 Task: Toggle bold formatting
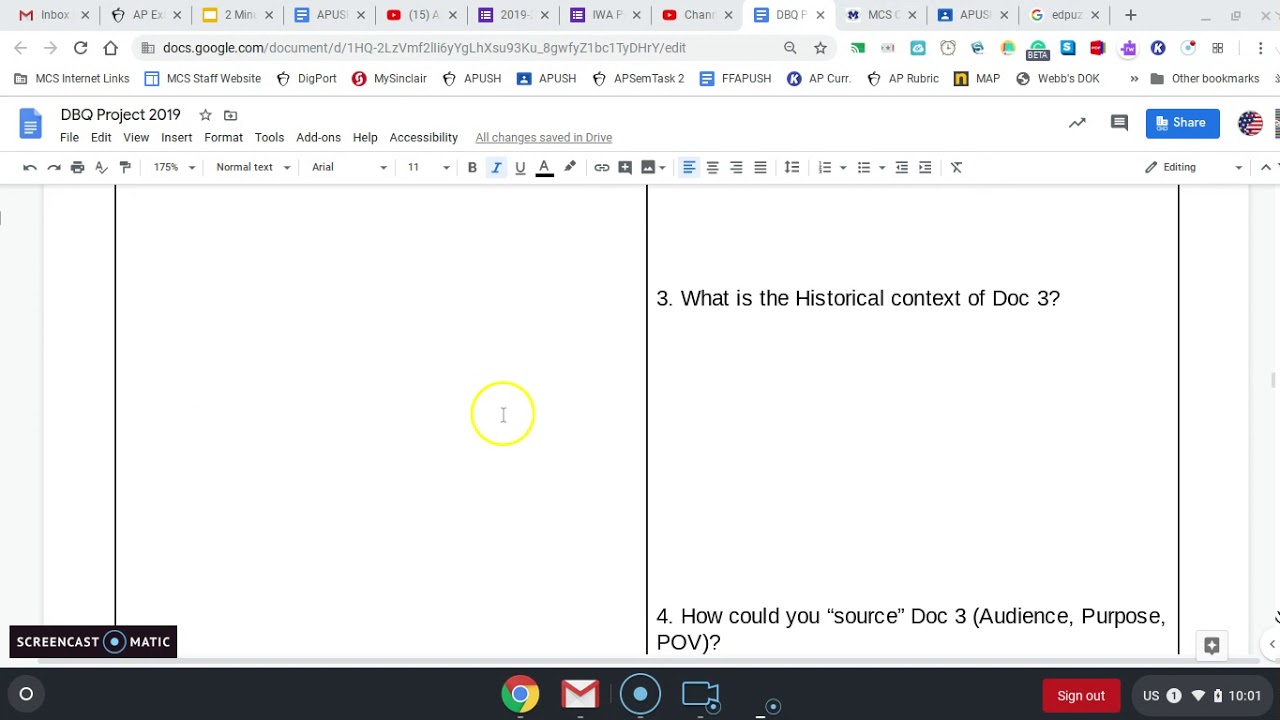click(472, 167)
